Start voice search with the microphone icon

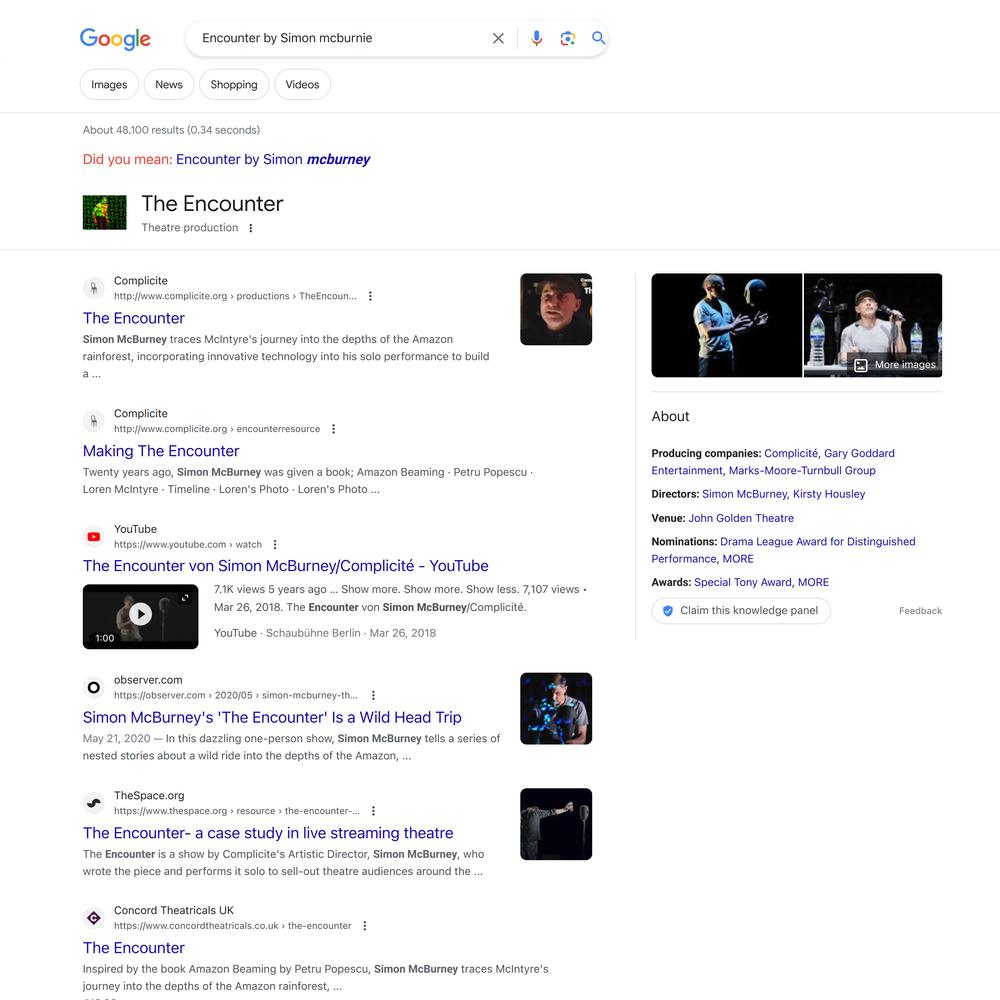[536, 38]
